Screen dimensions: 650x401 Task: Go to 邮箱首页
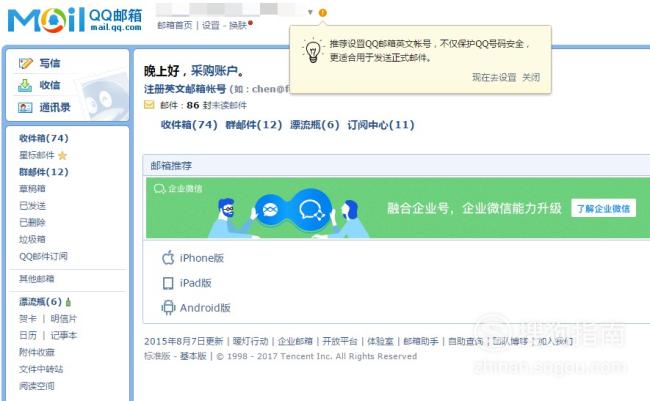(175, 25)
